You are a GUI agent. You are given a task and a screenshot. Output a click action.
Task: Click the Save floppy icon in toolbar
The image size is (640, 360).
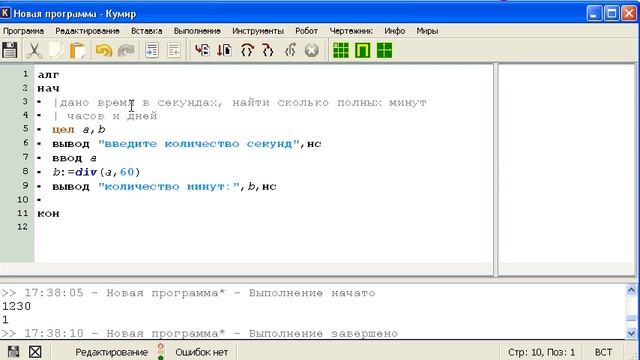10,51
